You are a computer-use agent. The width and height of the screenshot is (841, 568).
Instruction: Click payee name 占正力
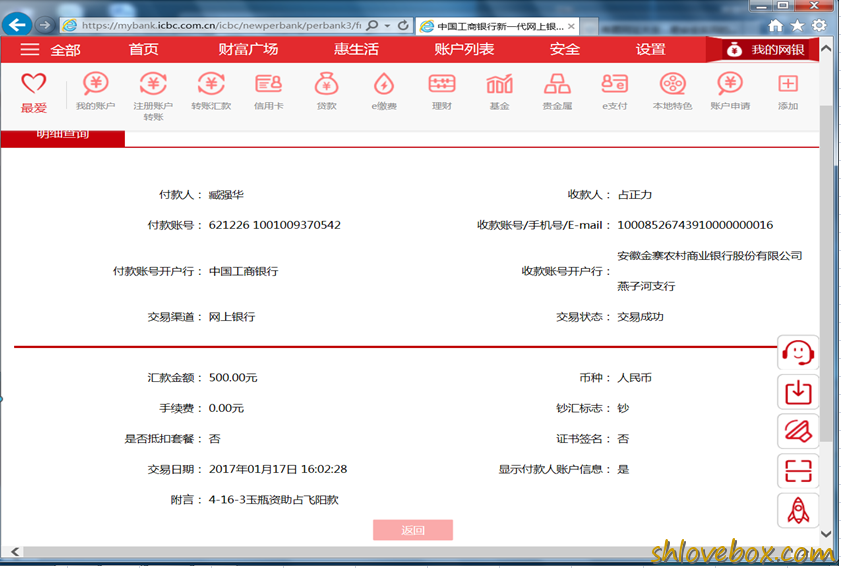click(635, 195)
